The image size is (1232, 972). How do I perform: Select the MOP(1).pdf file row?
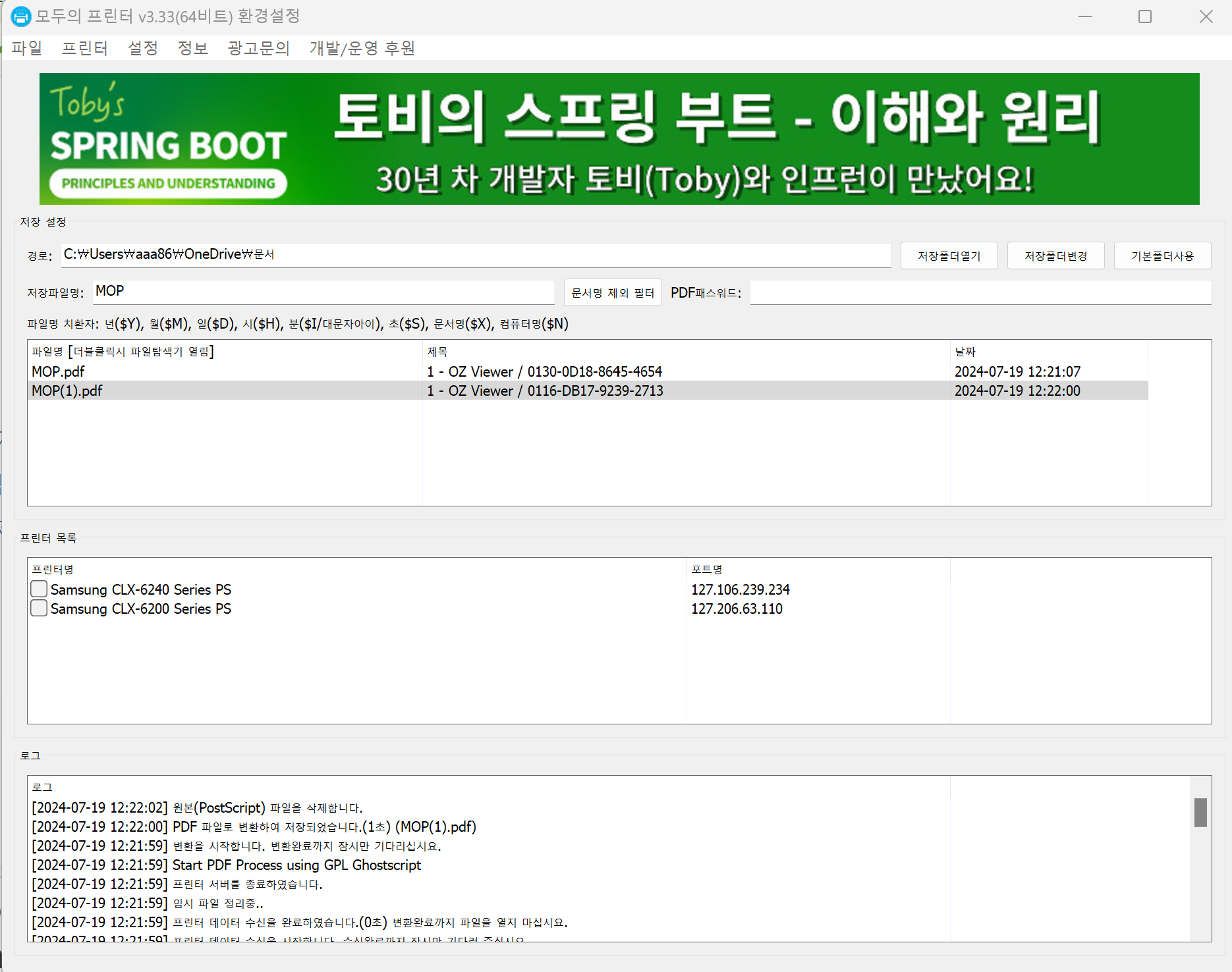point(588,391)
